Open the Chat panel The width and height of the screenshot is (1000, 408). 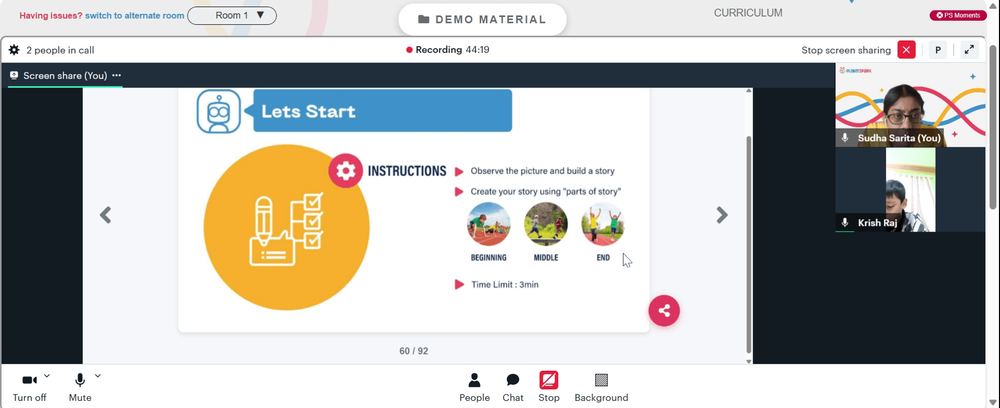pos(513,388)
